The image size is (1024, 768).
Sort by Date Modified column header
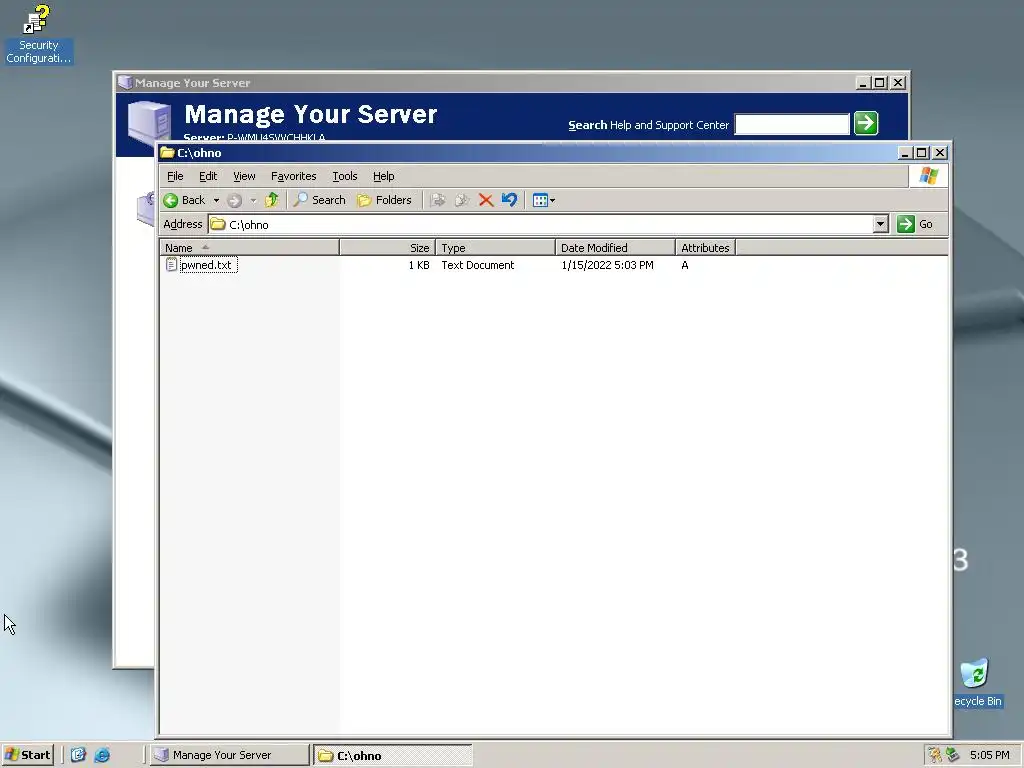pos(615,248)
